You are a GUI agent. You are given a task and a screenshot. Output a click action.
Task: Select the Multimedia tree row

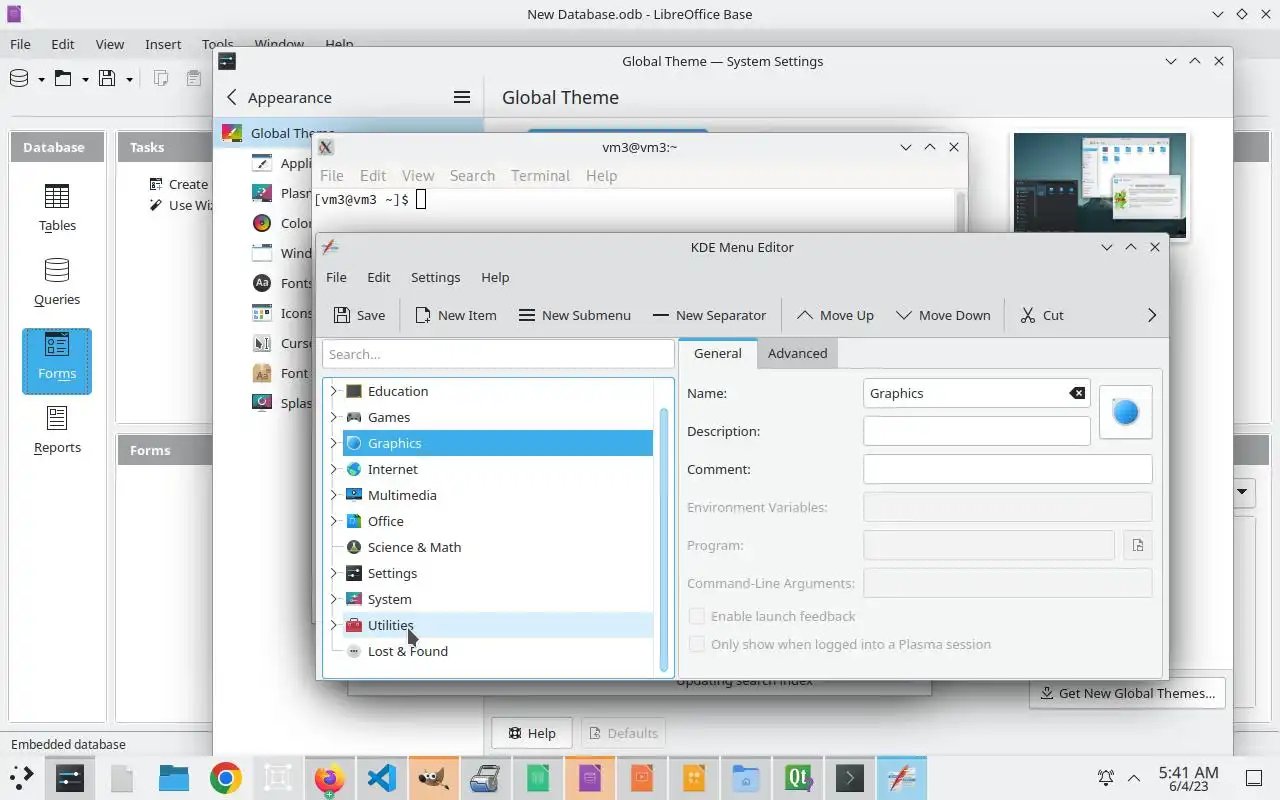(x=498, y=495)
